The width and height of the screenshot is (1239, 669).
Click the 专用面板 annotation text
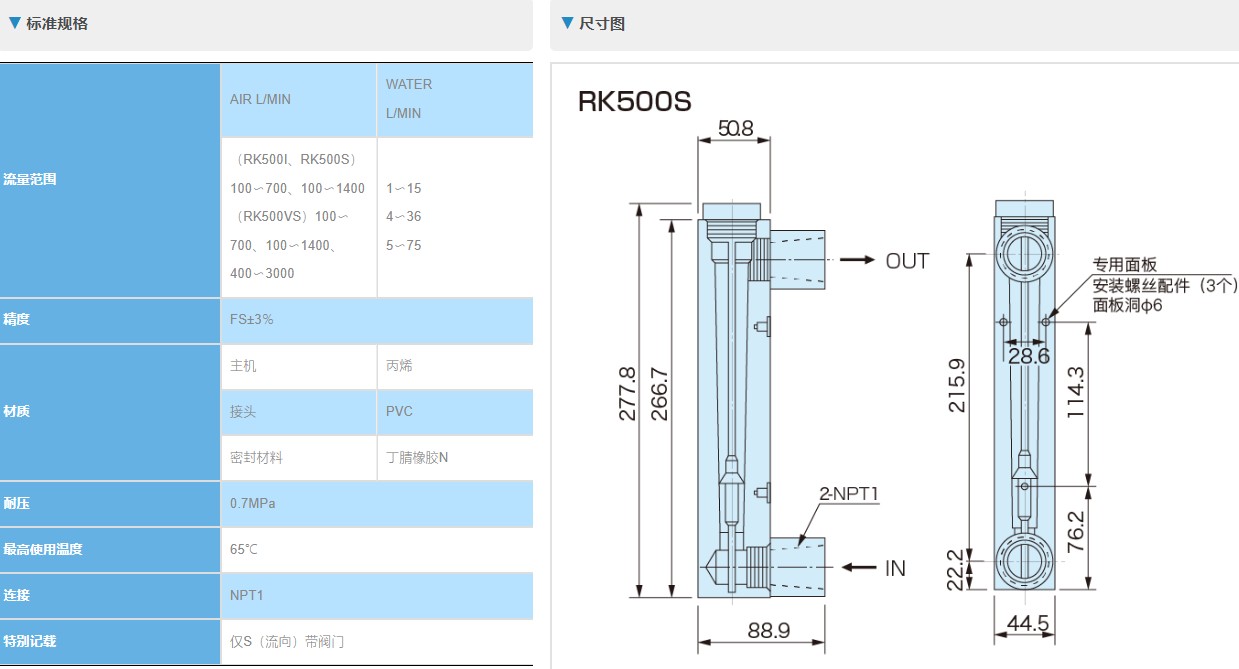(x=1124, y=265)
